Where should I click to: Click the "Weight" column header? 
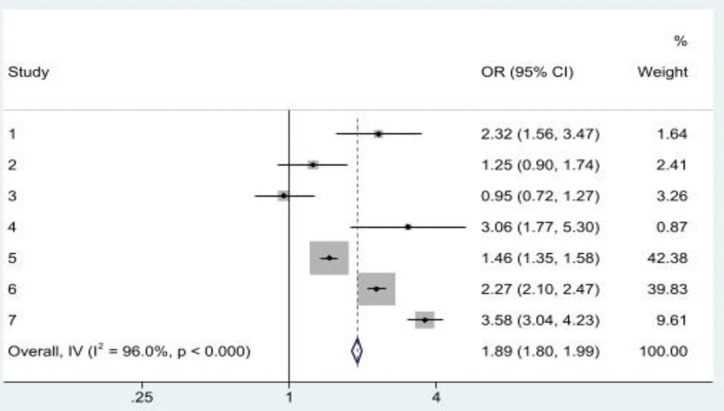click(x=662, y=73)
